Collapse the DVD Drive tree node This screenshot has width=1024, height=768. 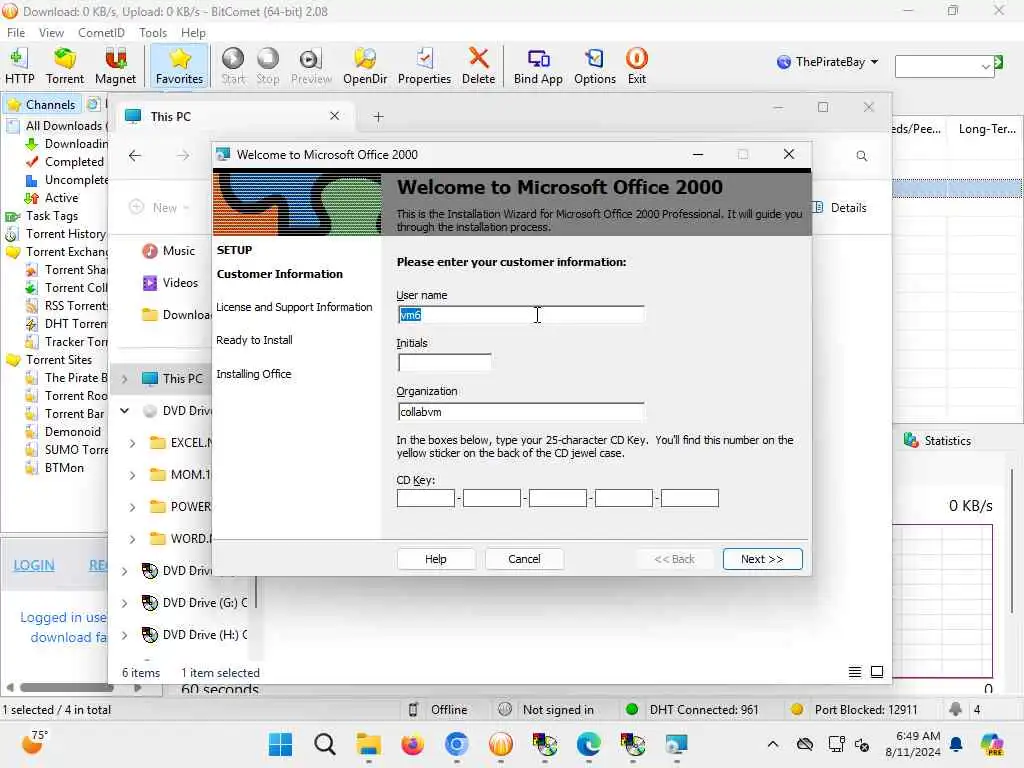click(x=124, y=411)
